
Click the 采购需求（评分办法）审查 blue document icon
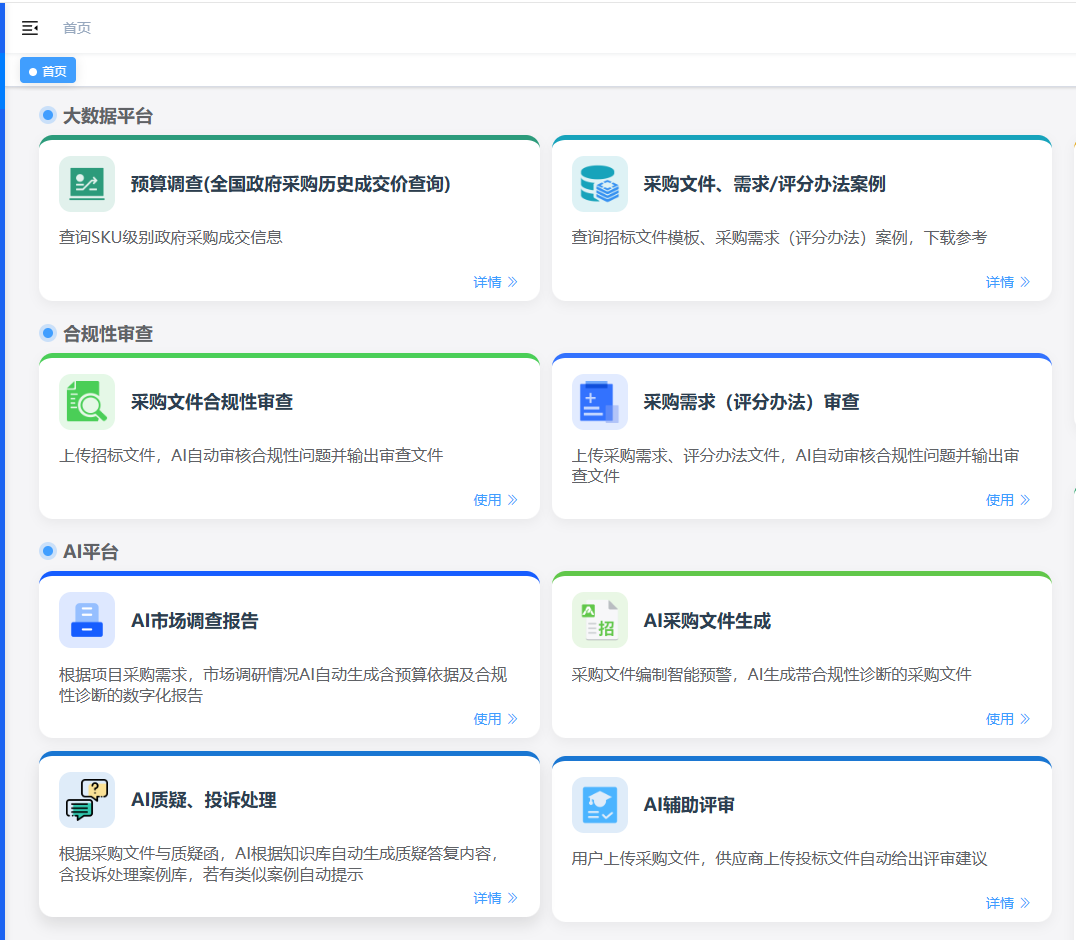coord(600,402)
